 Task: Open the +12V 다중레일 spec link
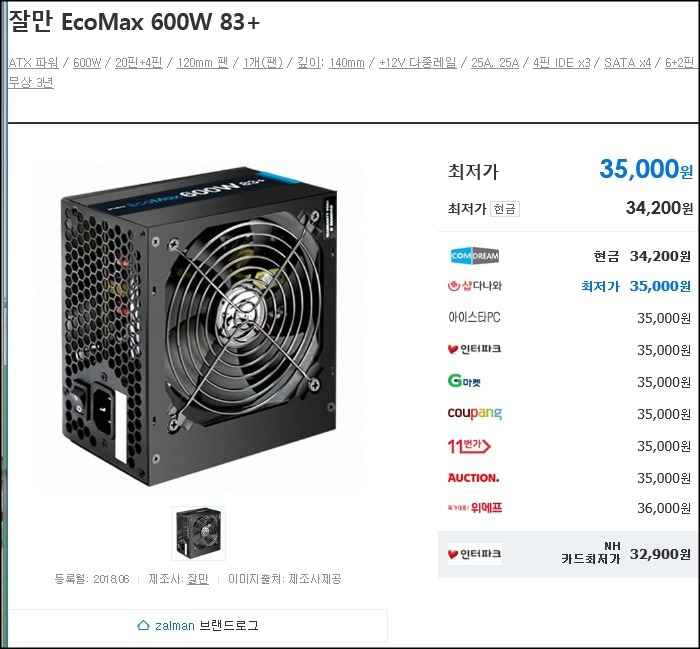[x=417, y=63]
